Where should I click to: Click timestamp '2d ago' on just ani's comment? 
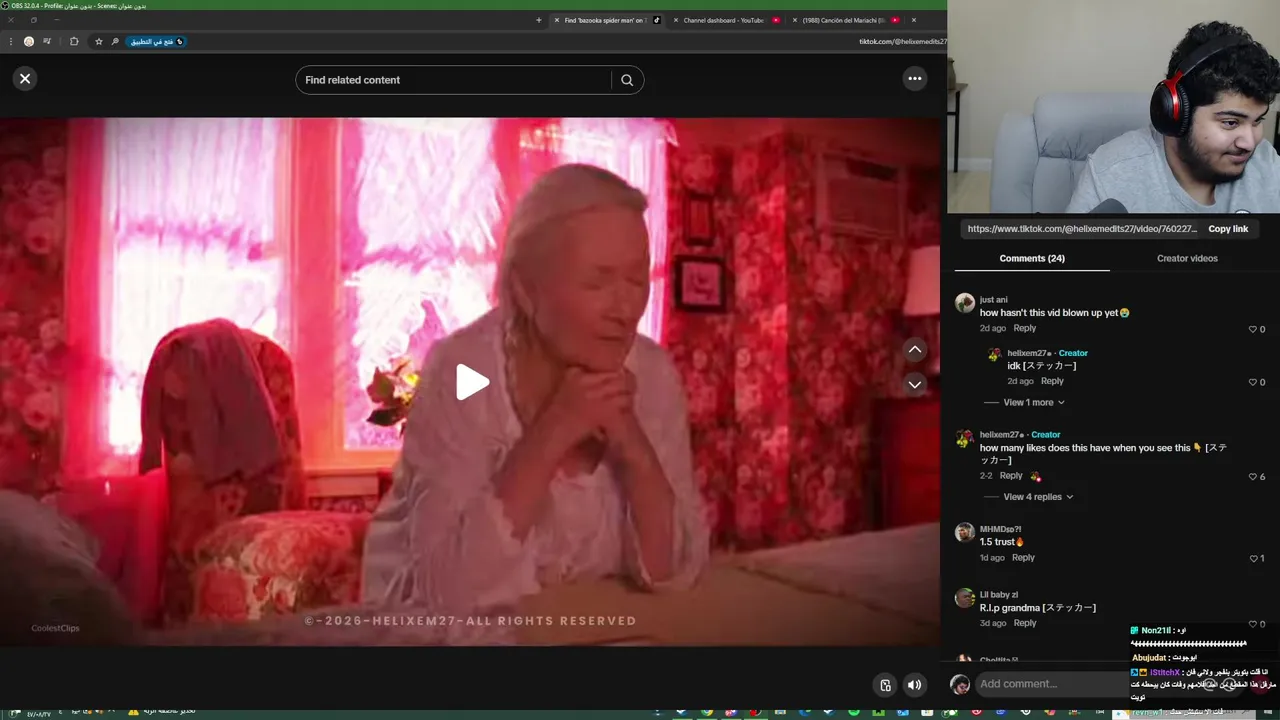pos(993,328)
